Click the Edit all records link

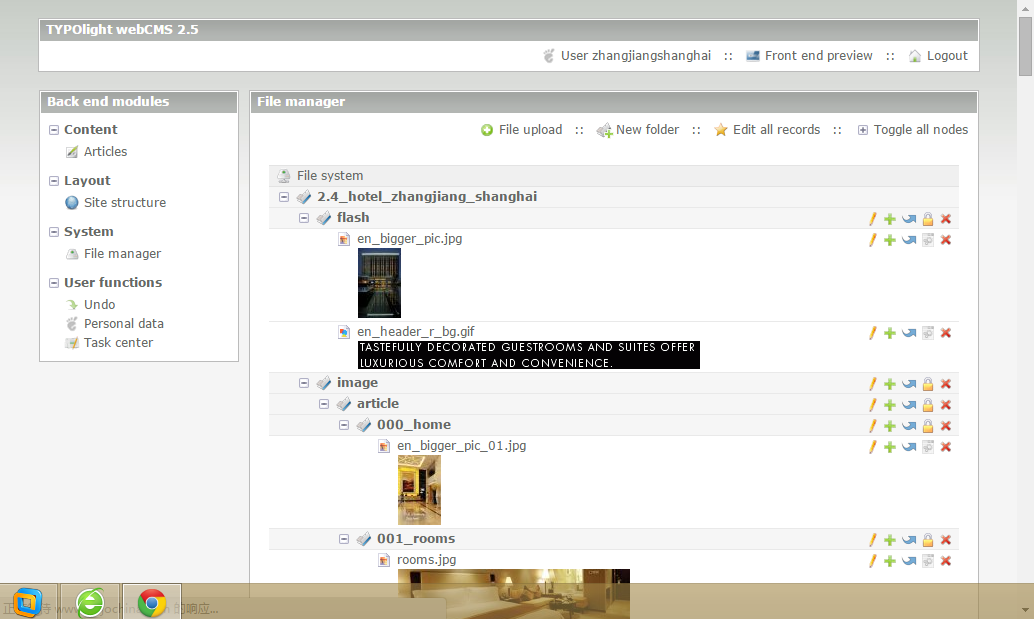(x=776, y=130)
